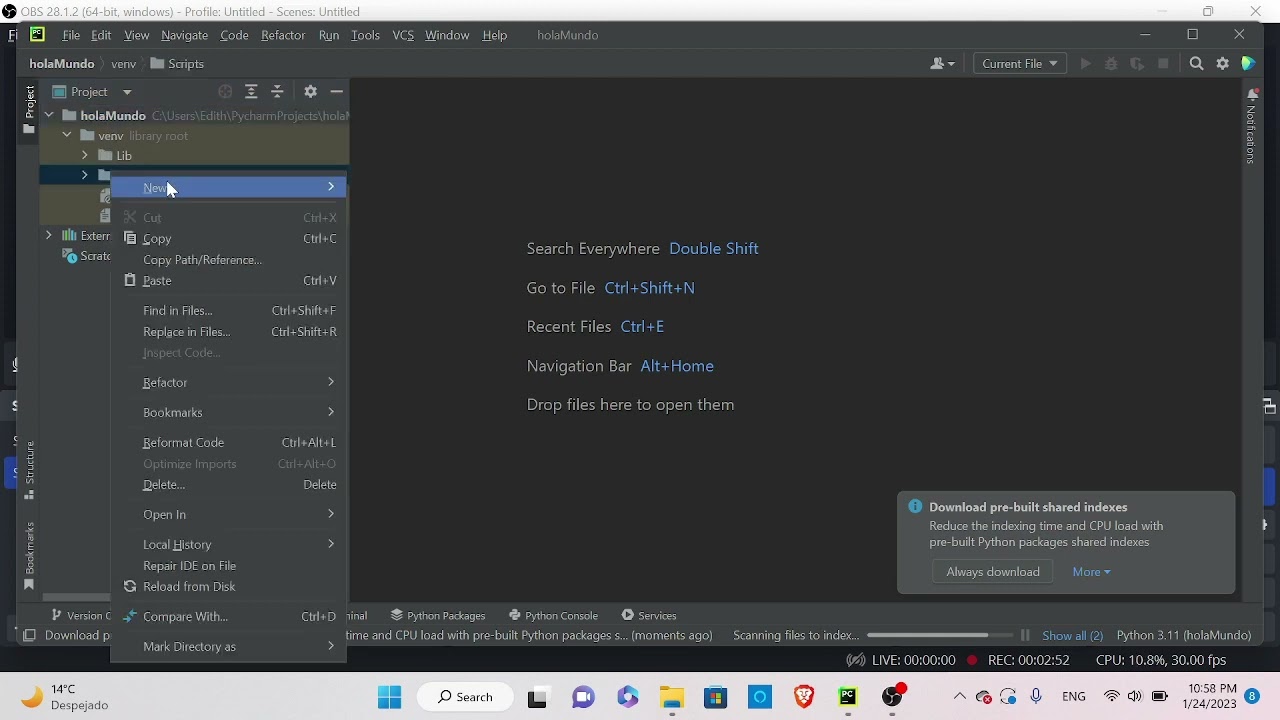Click the taskbar Search box
This screenshot has height=720, width=1280.
(x=465, y=697)
